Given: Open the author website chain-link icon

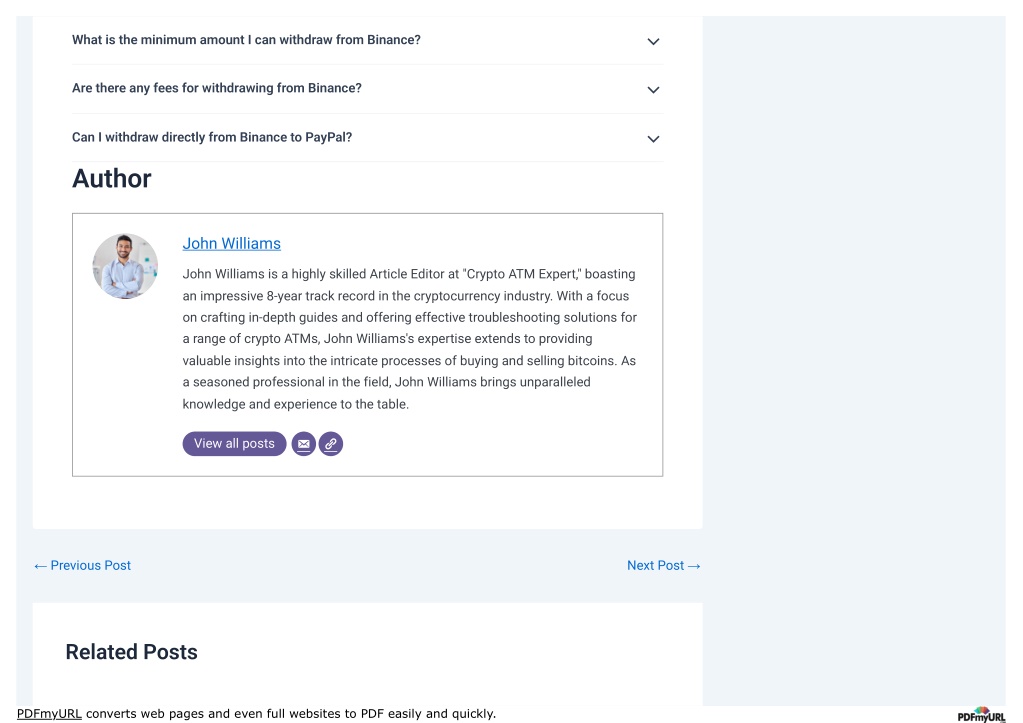Looking at the screenshot, I should [x=331, y=444].
